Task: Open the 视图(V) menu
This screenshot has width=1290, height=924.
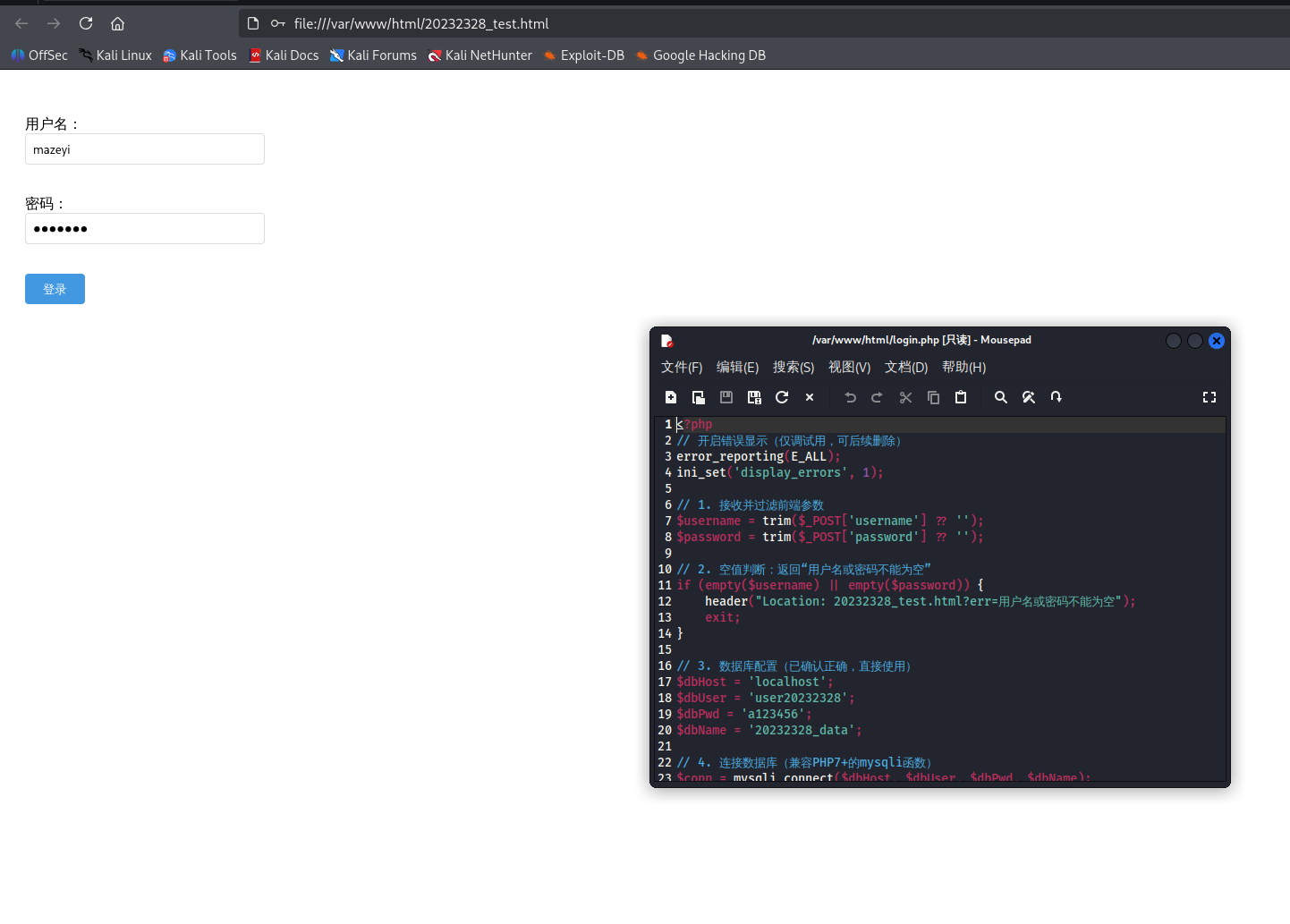Action: tap(849, 368)
